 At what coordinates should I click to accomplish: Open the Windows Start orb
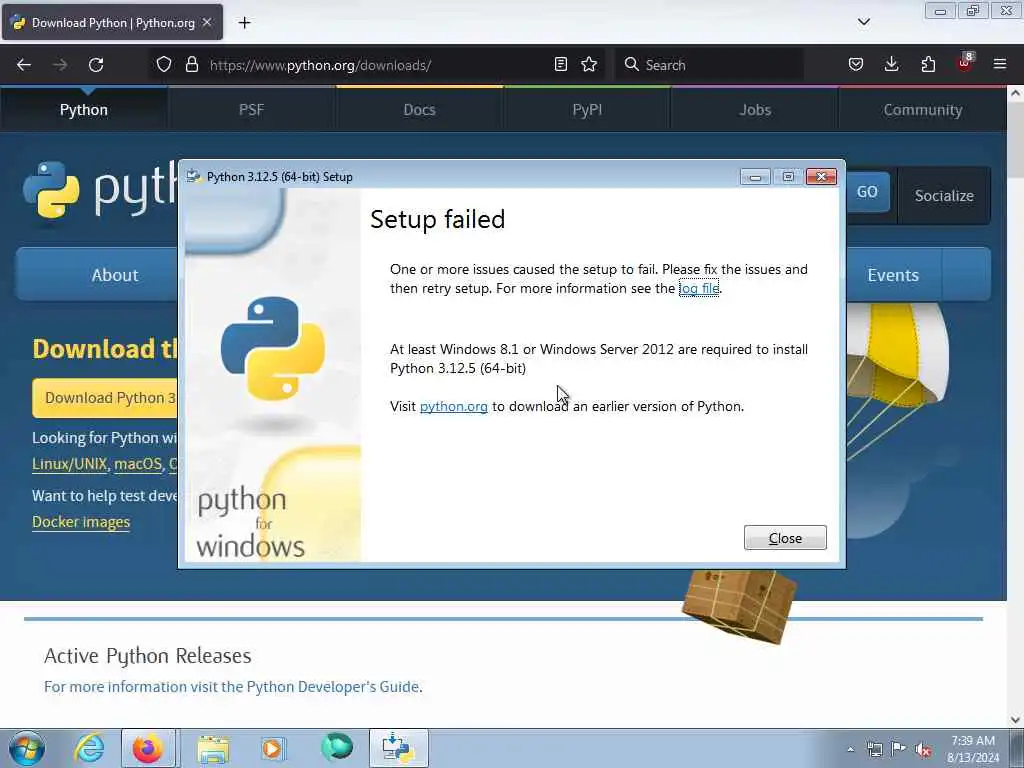[27, 748]
